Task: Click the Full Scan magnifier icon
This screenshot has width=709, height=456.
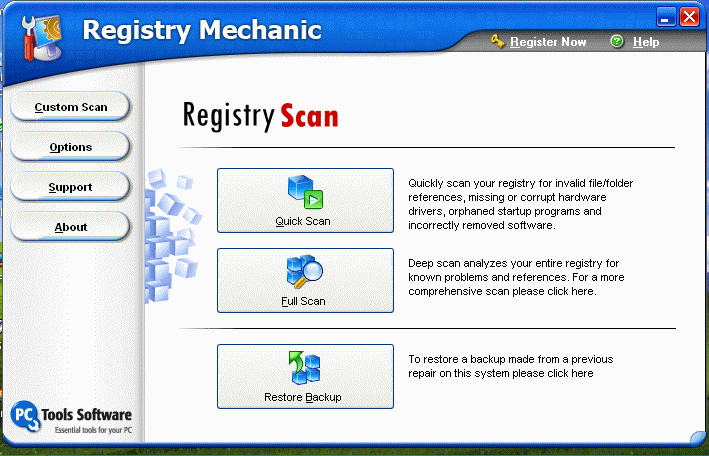Action: tap(305, 271)
